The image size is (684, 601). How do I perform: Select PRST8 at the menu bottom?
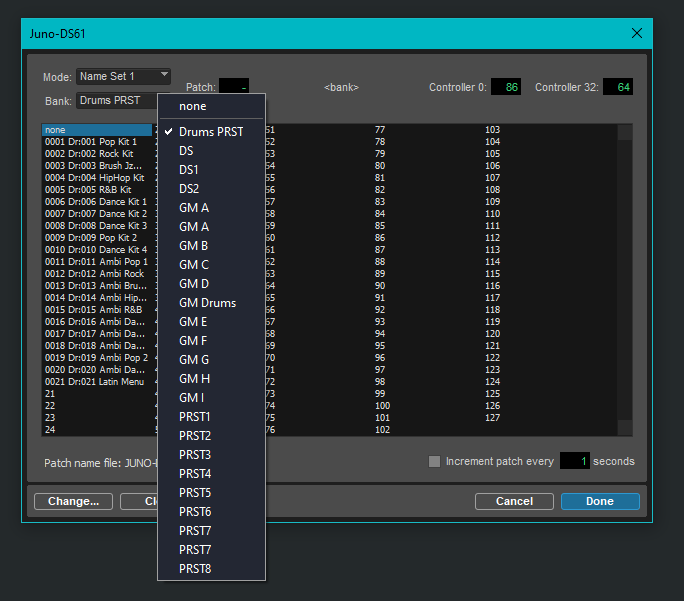click(x=195, y=569)
